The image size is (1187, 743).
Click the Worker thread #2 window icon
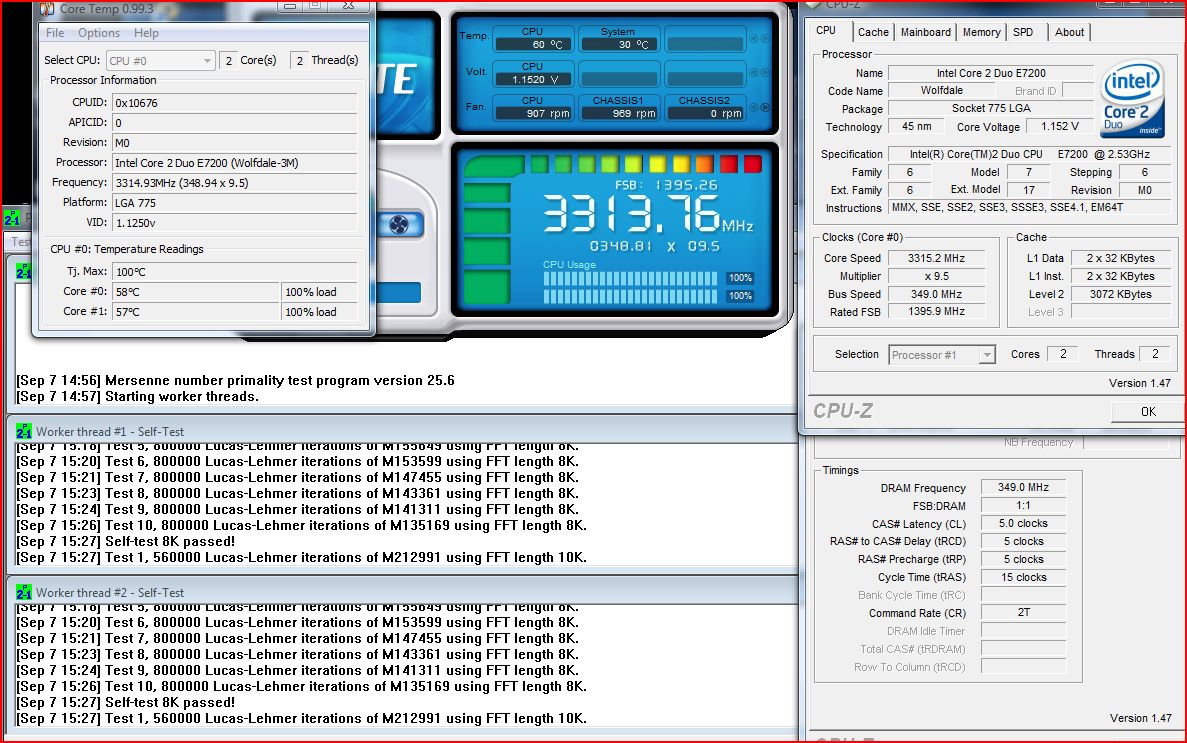click(x=23, y=592)
